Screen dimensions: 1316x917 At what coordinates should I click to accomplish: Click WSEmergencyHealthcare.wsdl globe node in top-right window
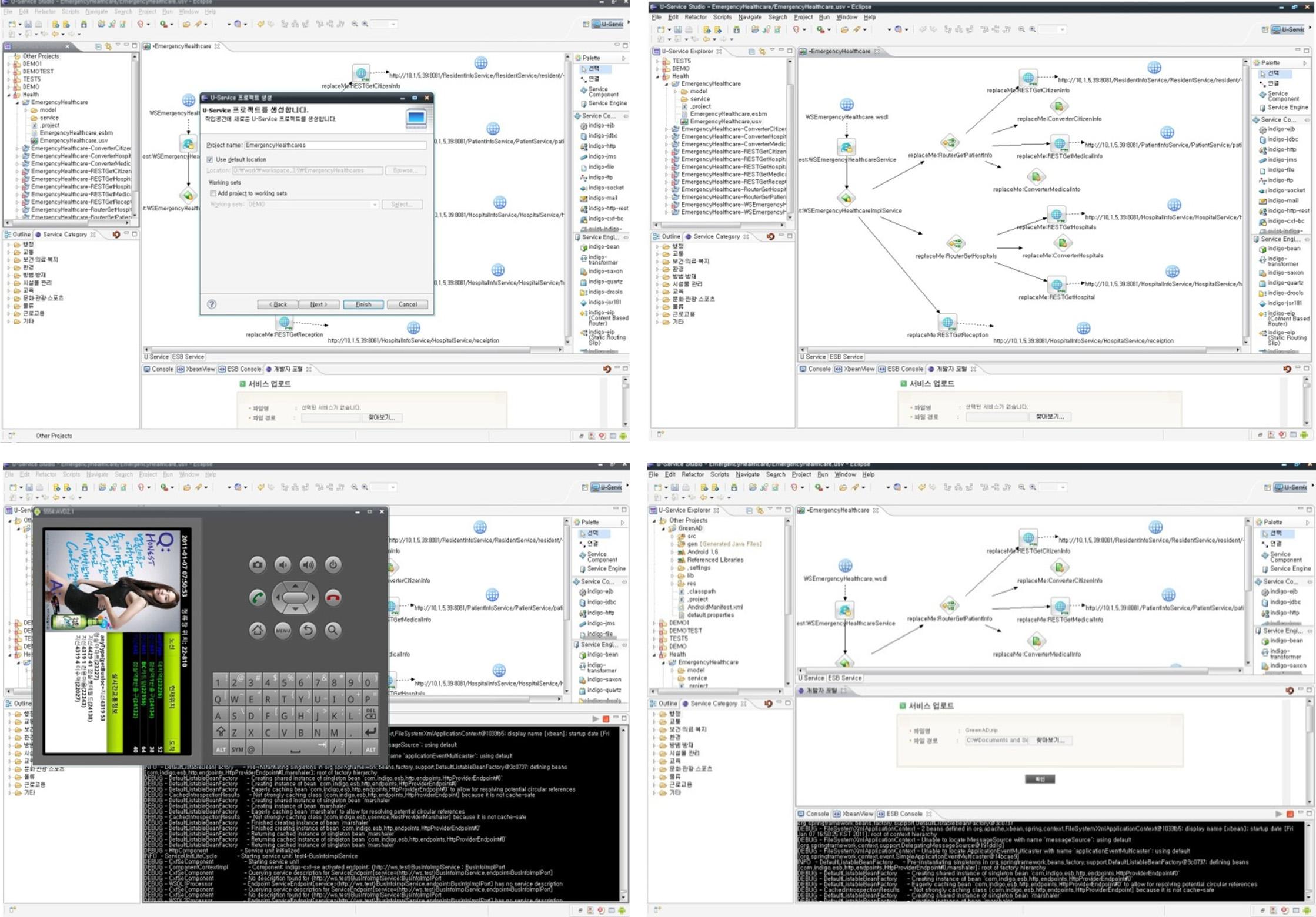click(846, 105)
